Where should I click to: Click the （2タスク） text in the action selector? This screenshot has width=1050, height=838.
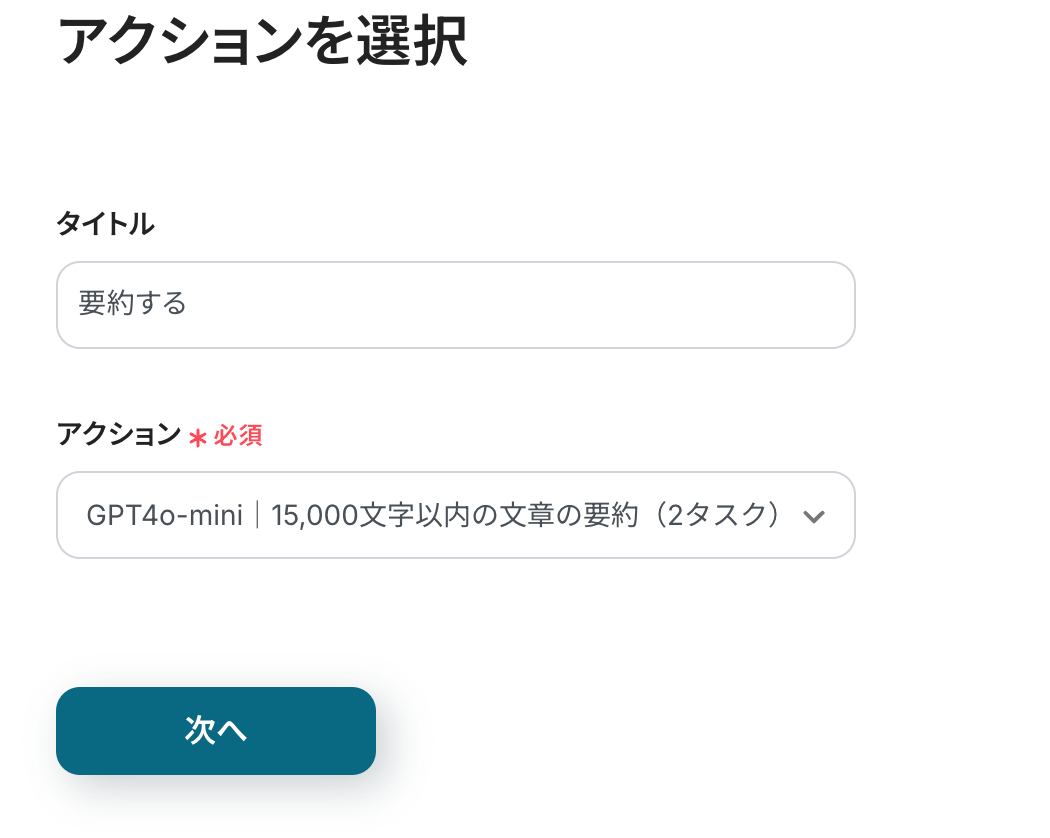[723, 516]
